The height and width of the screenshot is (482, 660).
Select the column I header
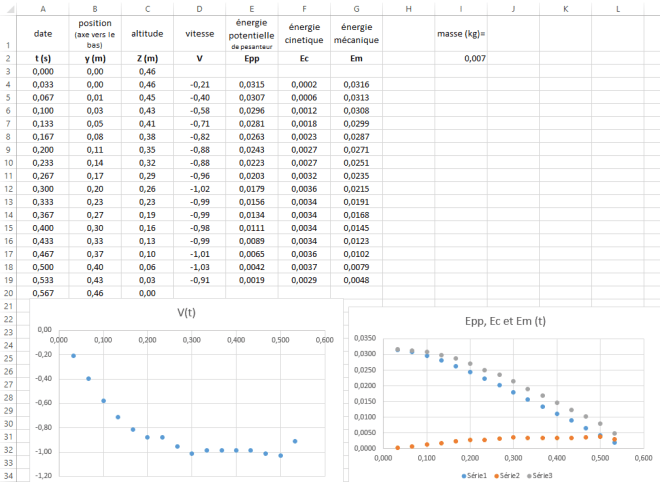click(x=460, y=8)
